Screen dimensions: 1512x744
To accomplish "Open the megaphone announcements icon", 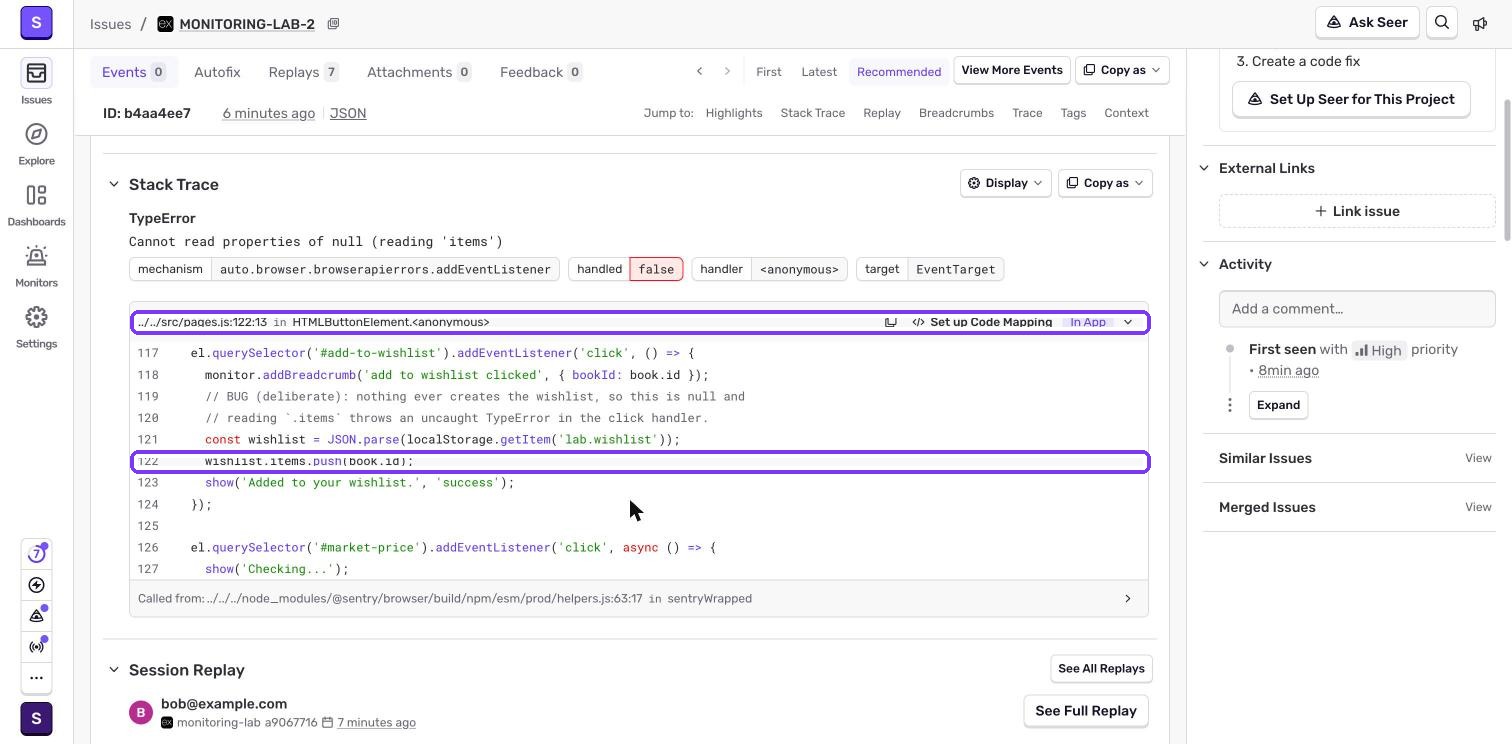I will (x=1480, y=23).
